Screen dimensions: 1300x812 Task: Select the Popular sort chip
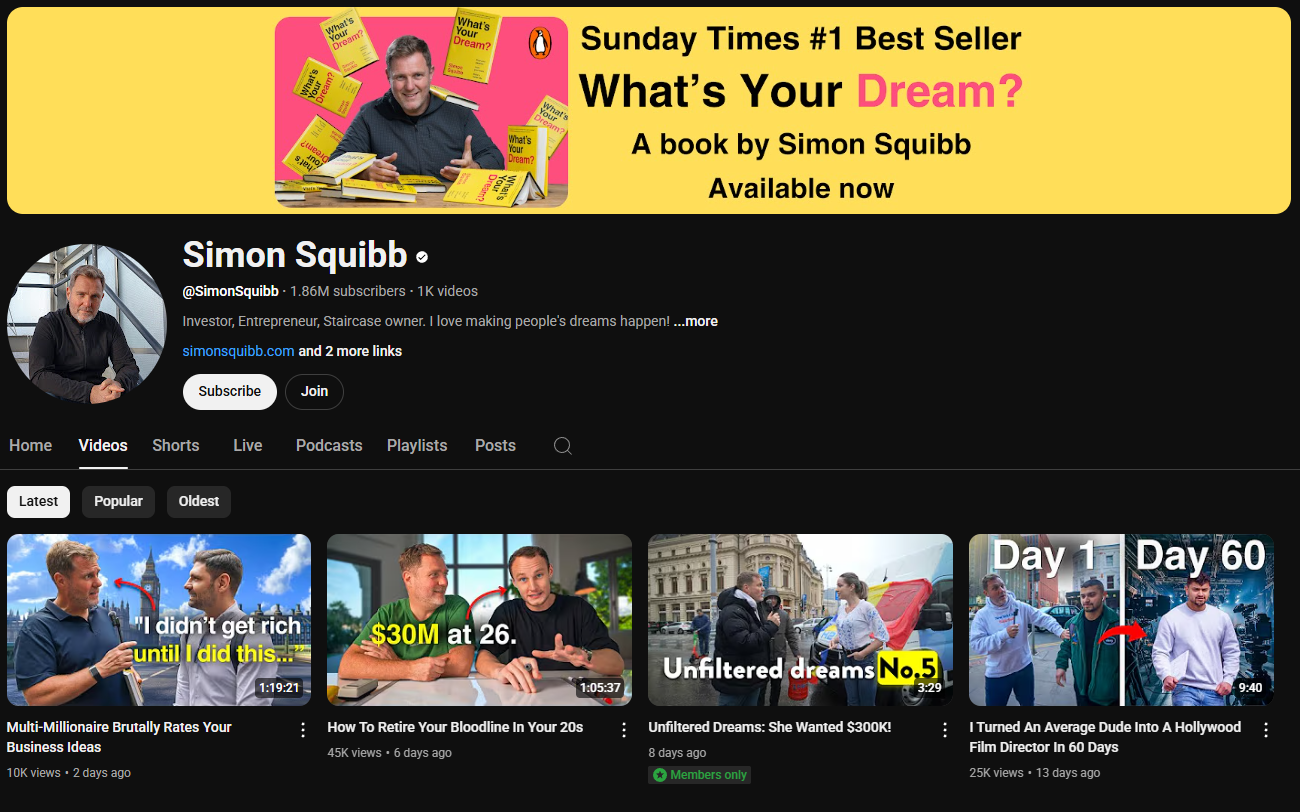[118, 501]
